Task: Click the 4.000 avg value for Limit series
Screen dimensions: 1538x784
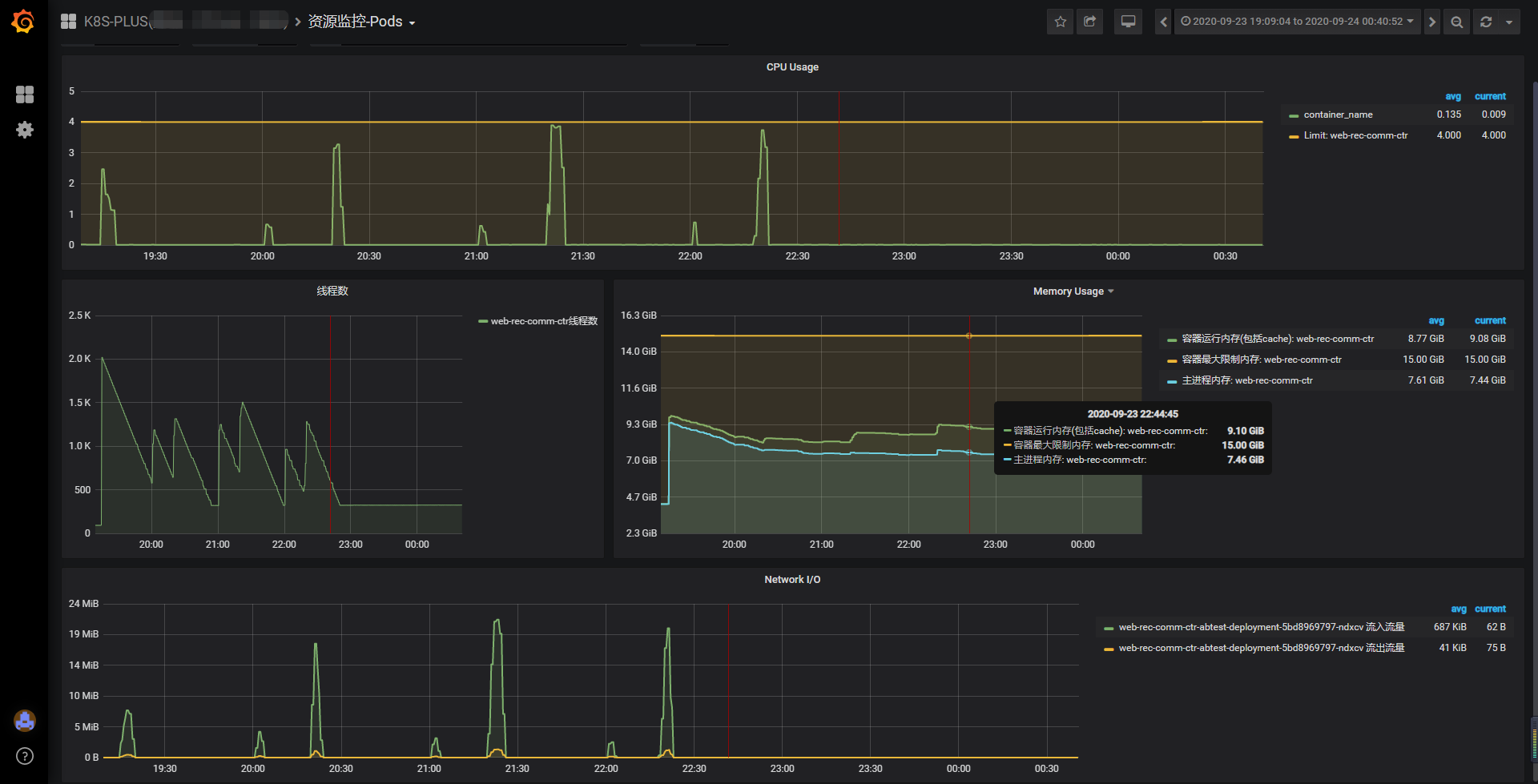Action: pos(1449,135)
